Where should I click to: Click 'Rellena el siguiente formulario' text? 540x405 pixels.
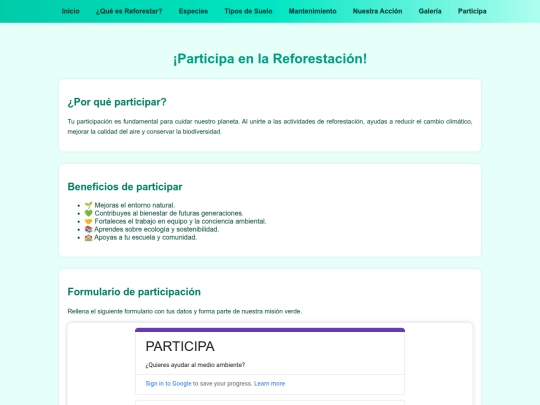pyautogui.click(x=185, y=311)
